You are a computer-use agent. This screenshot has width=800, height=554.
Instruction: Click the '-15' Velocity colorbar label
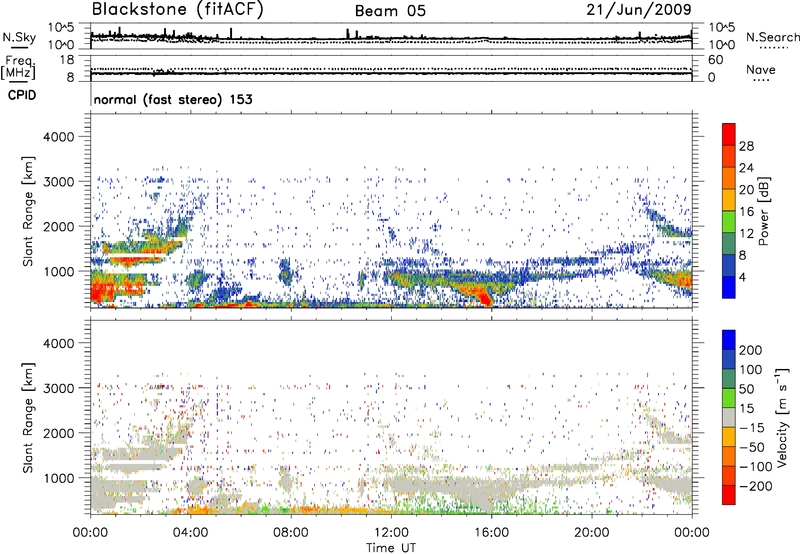click(752, 427)
